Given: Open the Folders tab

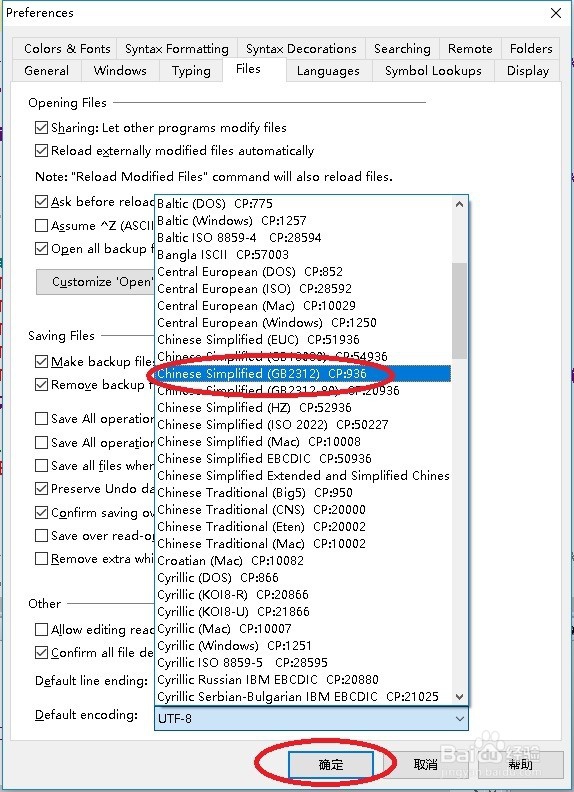Looking at the screenshot, I should point(531,48).
